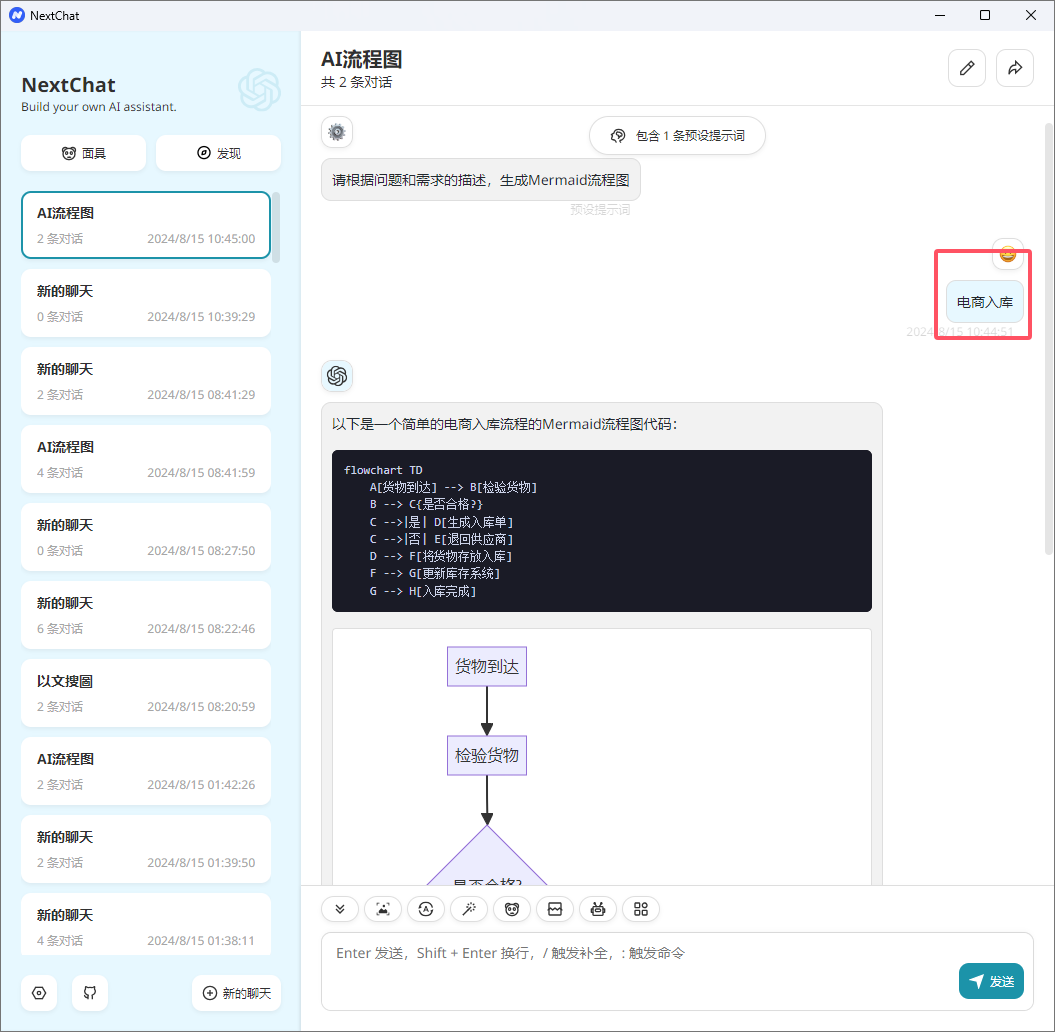
Task: Click the clear context broken-image icon
Action: 555,909
